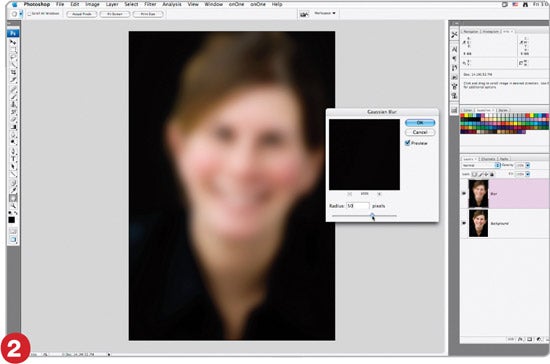Select the Dodge tool
The width and height of the screenshot is (550, 364).
pyautogui.click(x=13, y=142)
